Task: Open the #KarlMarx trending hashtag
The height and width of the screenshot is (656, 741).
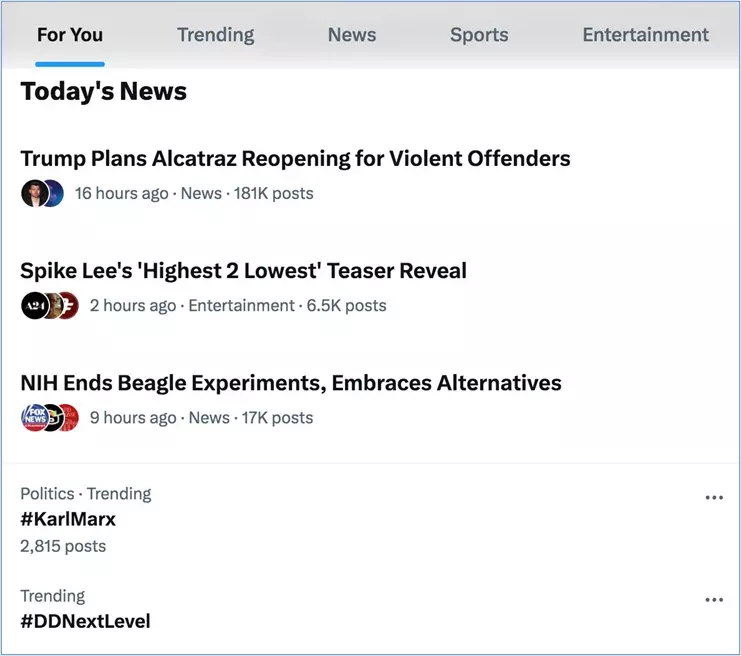Action: pos(68,519)
